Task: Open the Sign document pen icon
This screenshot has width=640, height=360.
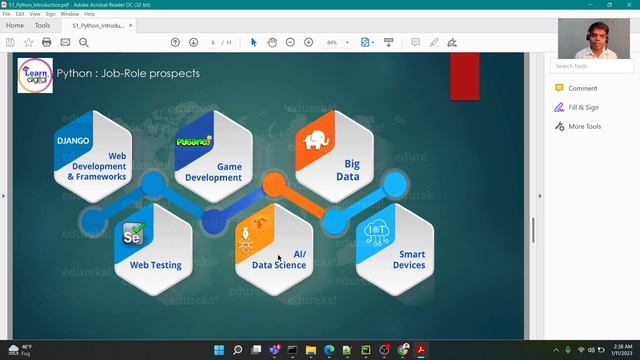Action: (x=452, y=42)
